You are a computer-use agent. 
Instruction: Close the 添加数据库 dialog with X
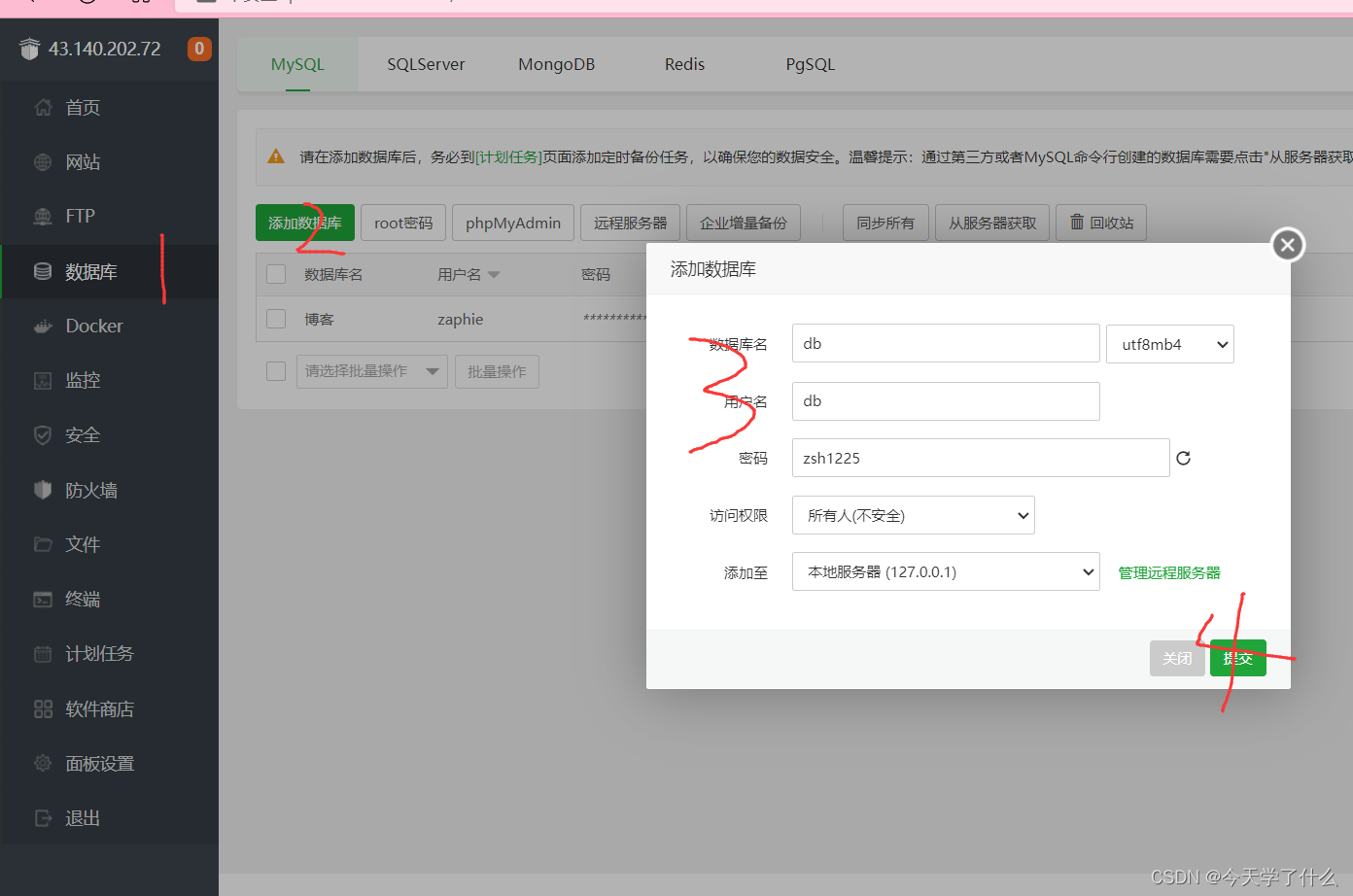pos(1288,245)
